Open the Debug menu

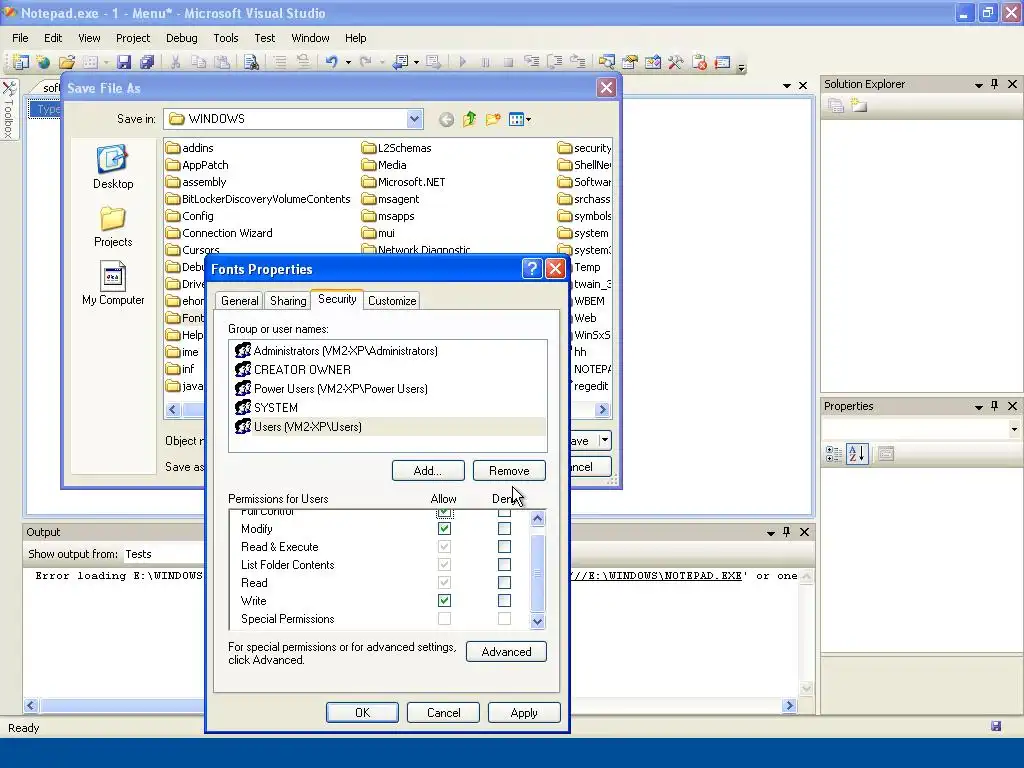coord(182,38)
